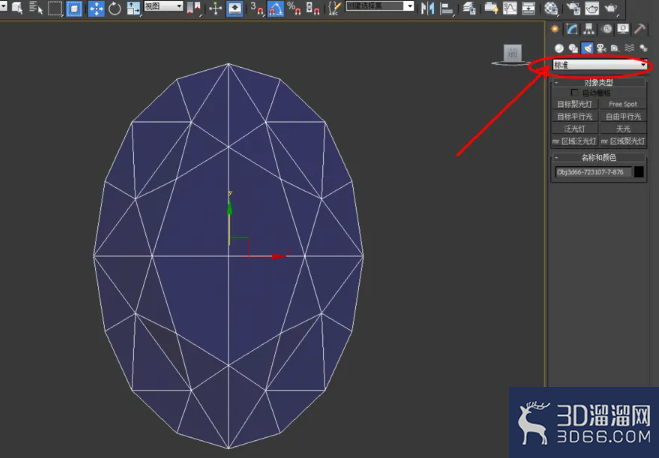Click the Align tool icon
This screenshot has width=659, height=458.
click(446, 8)
